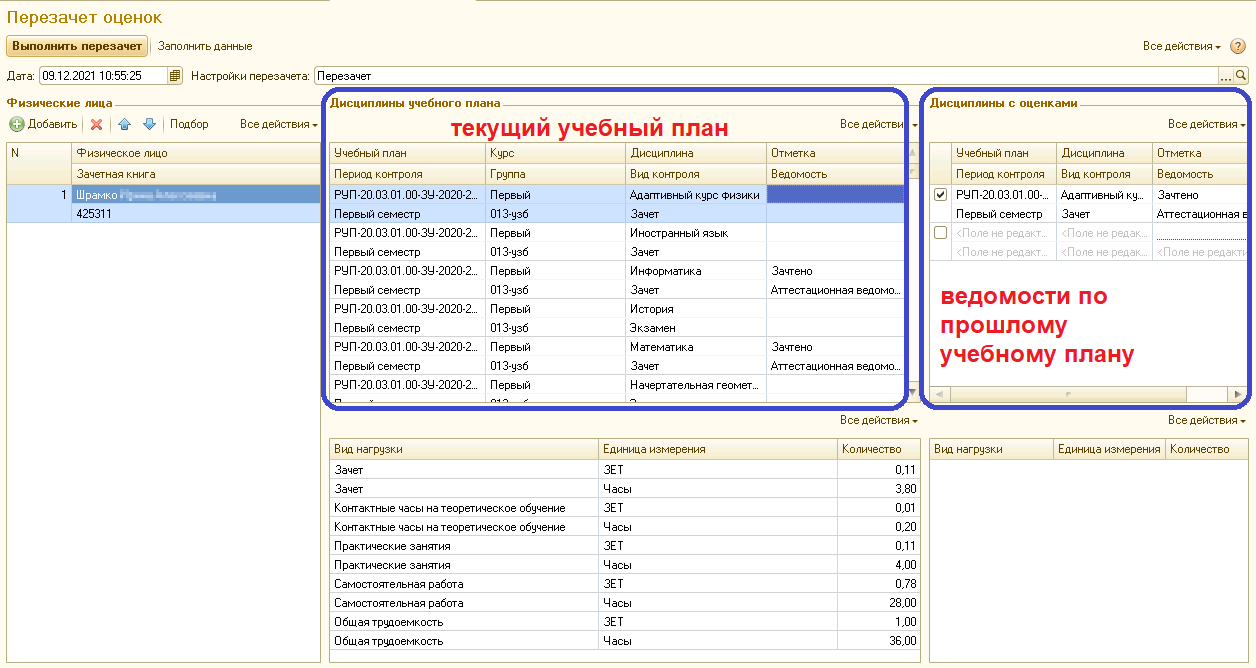Image resolution: width=1256 pixels, height=668 pixels.
Task: Move row down with blue down arrow
Action: click(x=149, y=125)
